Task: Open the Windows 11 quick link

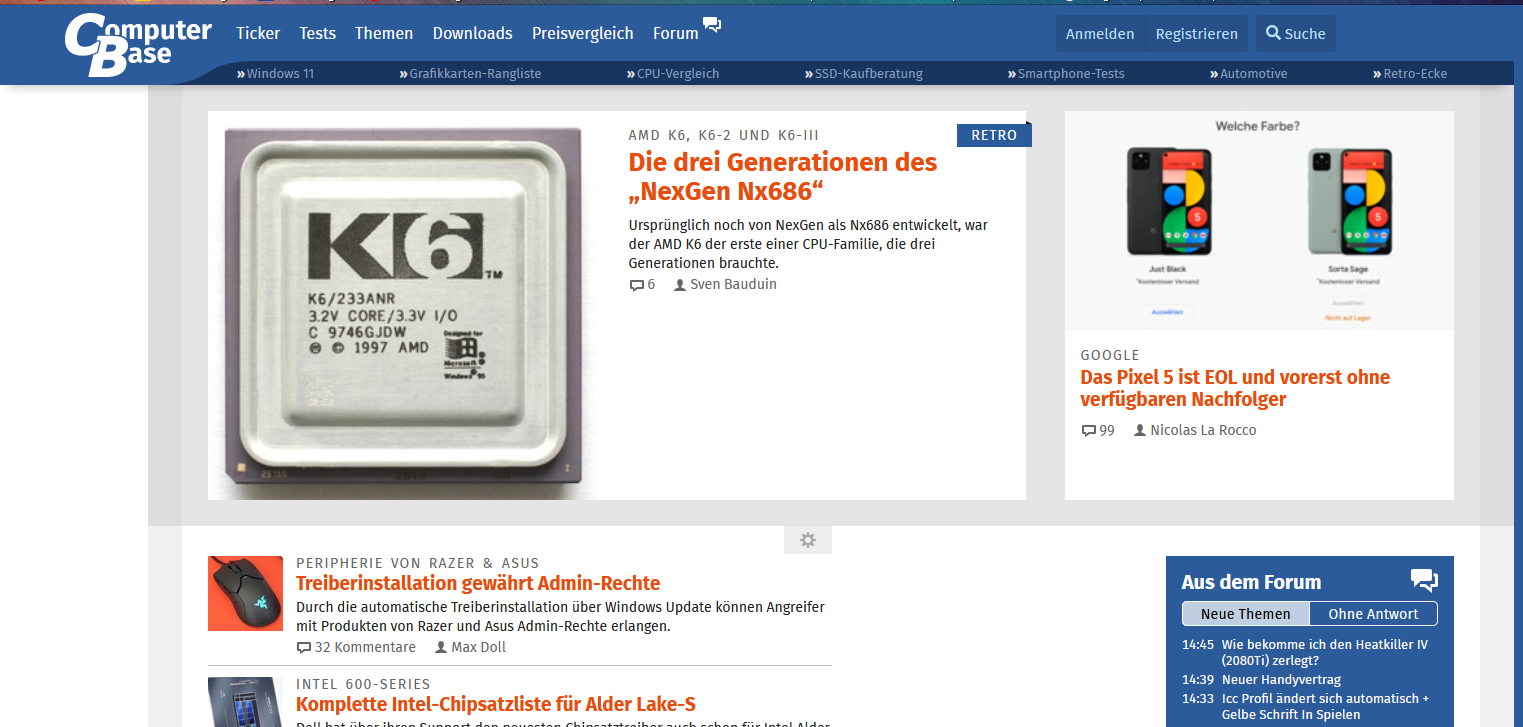Action: (x=275, y=73)
